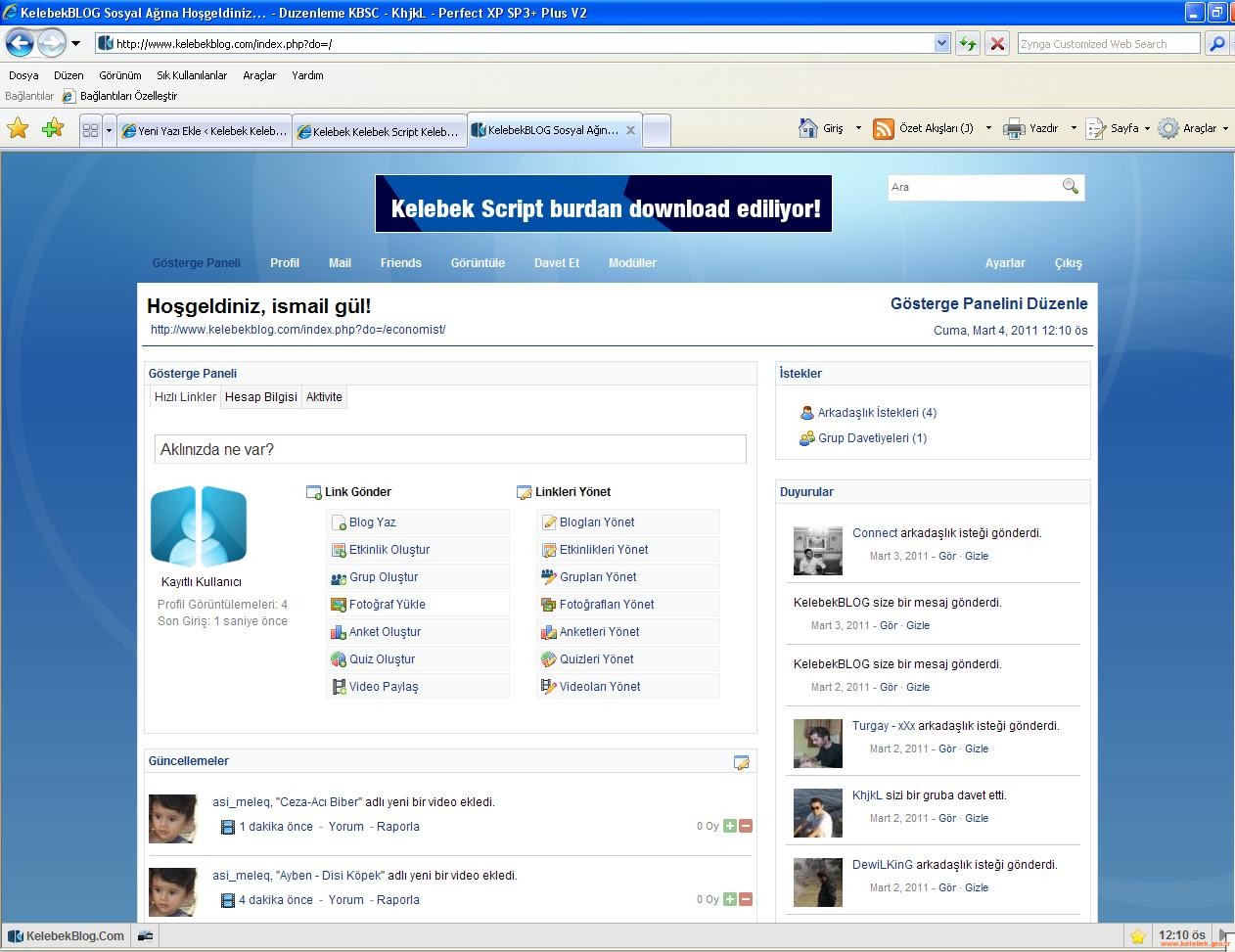Click the Arkadaşlık İstekleri person icon
This screenshot has height=952, width=1235.
[807, 413]
